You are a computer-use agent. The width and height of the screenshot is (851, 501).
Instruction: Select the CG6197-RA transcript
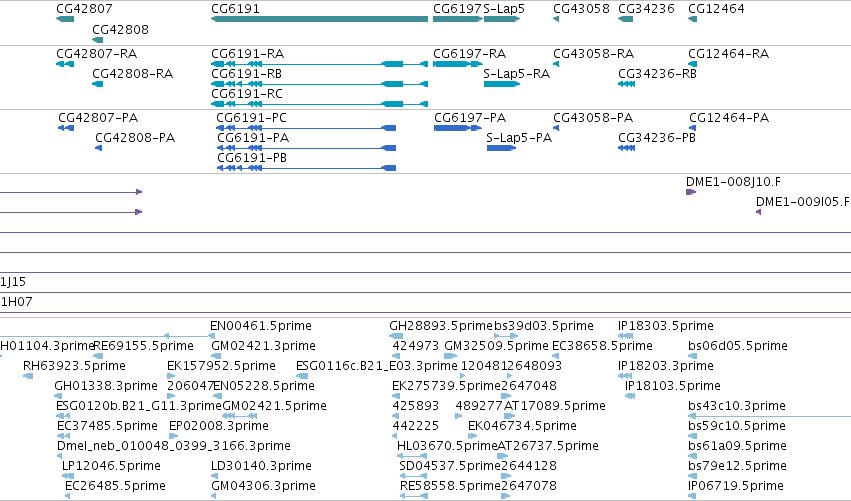(x=458, y=64)
